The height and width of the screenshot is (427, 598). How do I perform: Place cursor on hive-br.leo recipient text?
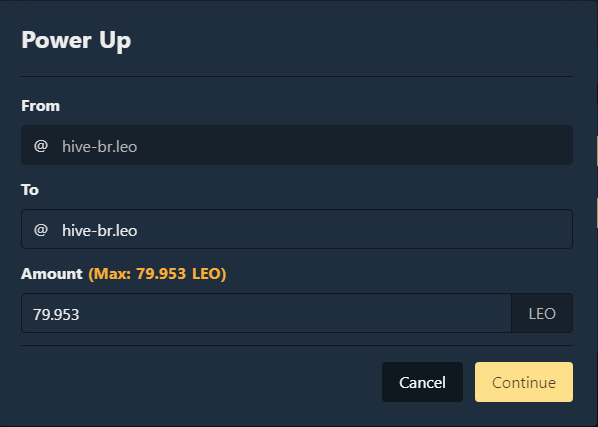(x=100, y=231)
